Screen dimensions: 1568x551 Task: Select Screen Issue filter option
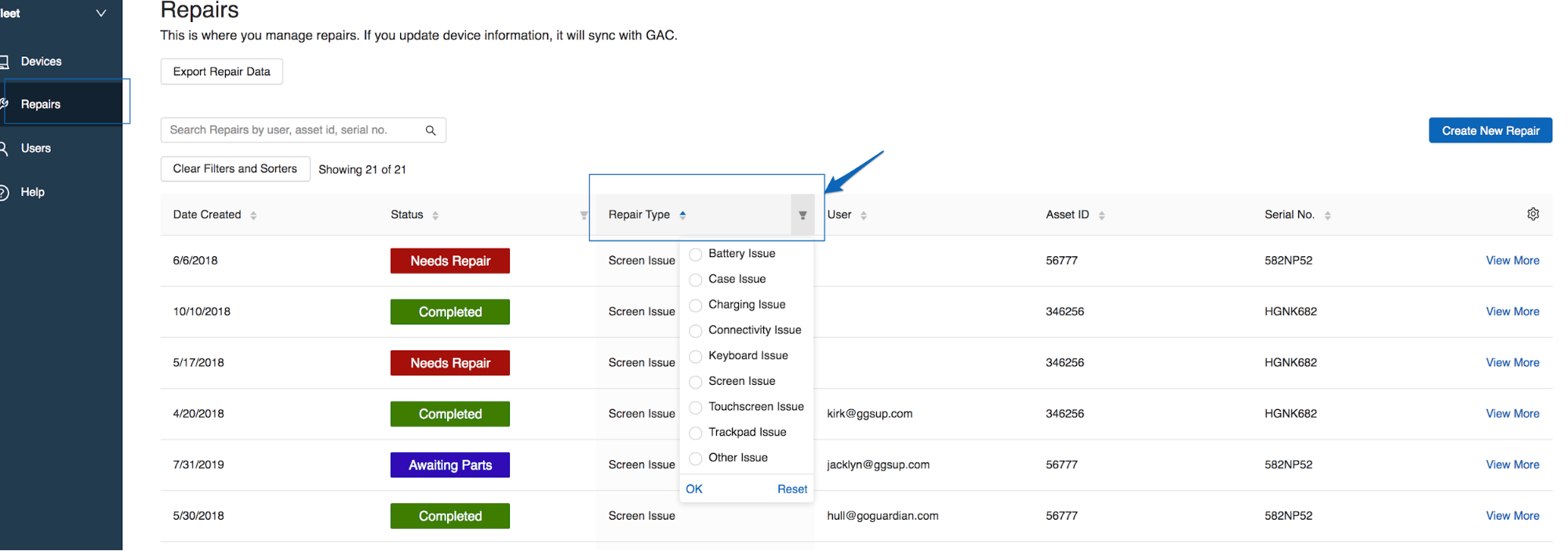695,382
